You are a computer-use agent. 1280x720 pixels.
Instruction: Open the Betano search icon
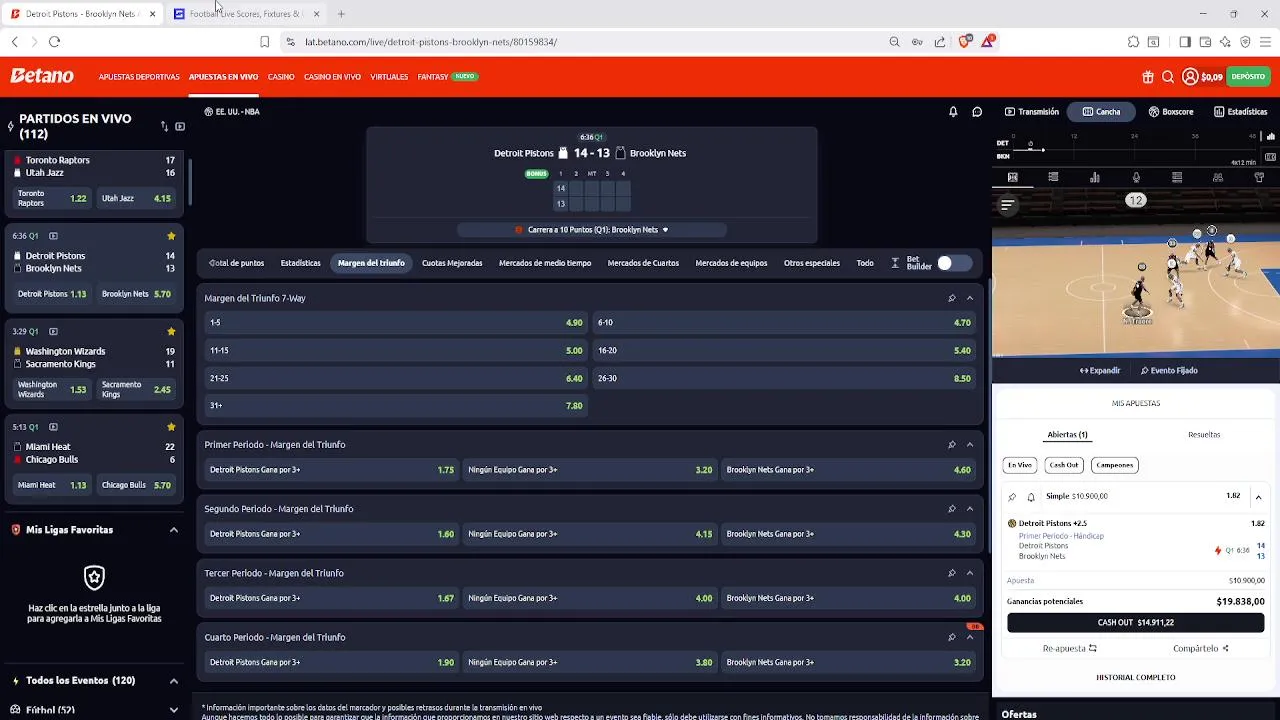pos(1168,77)
